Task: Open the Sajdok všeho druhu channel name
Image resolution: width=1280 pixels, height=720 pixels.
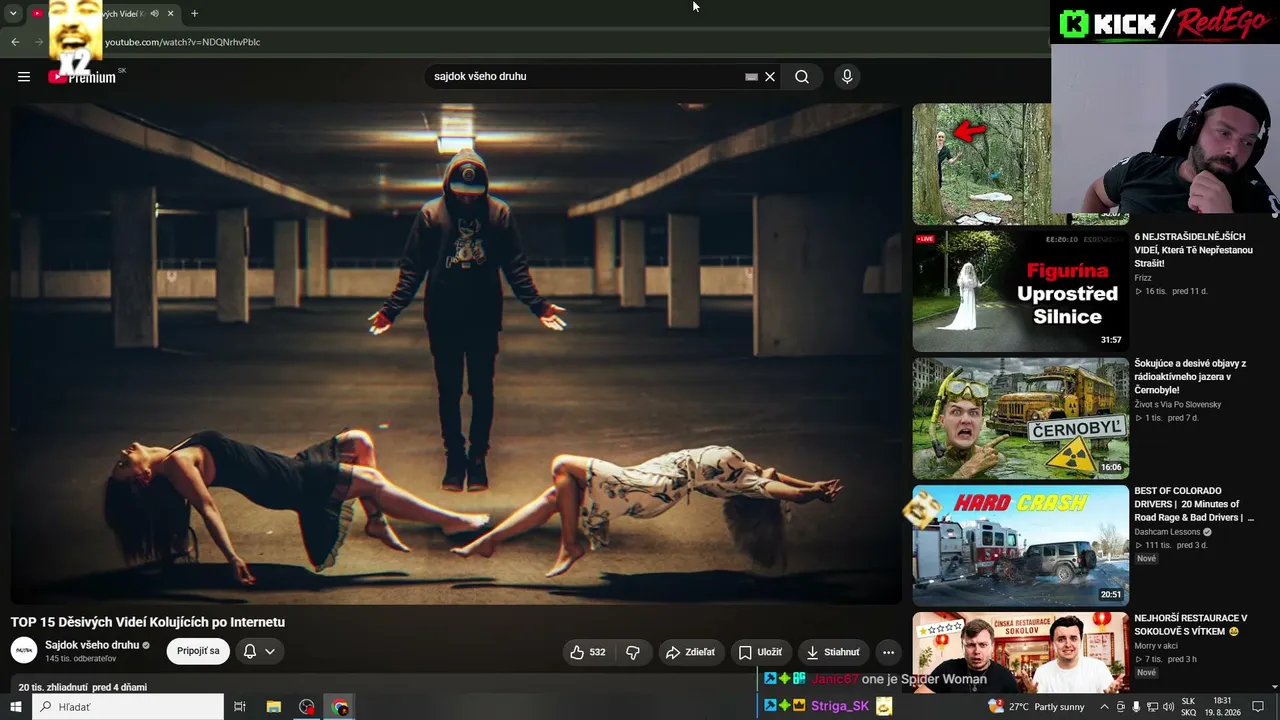Action: (x=92, y=645)
